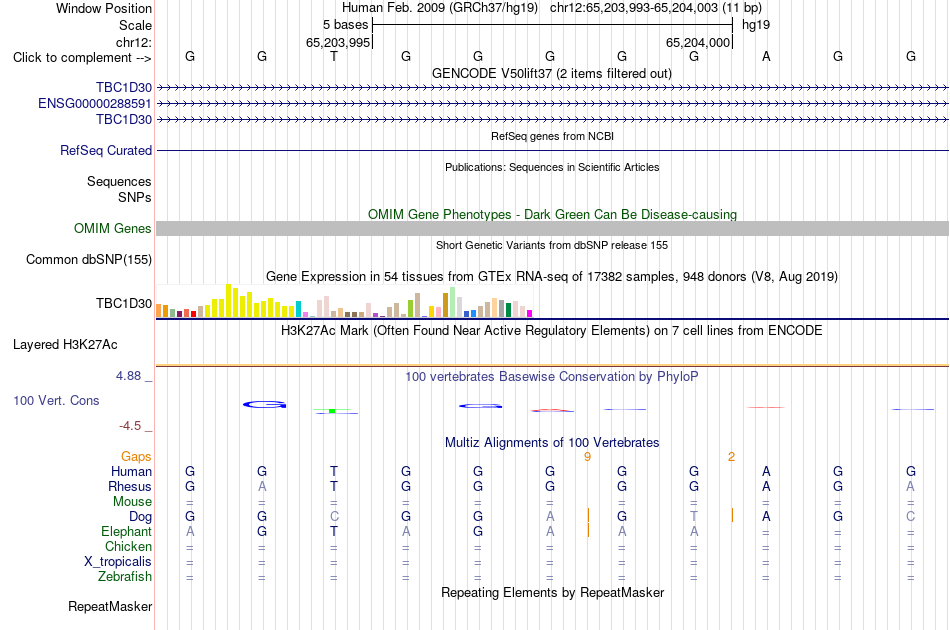The image size is (950, 630).
Task: Select the Elephant species row label
Action: coord(127,531)
